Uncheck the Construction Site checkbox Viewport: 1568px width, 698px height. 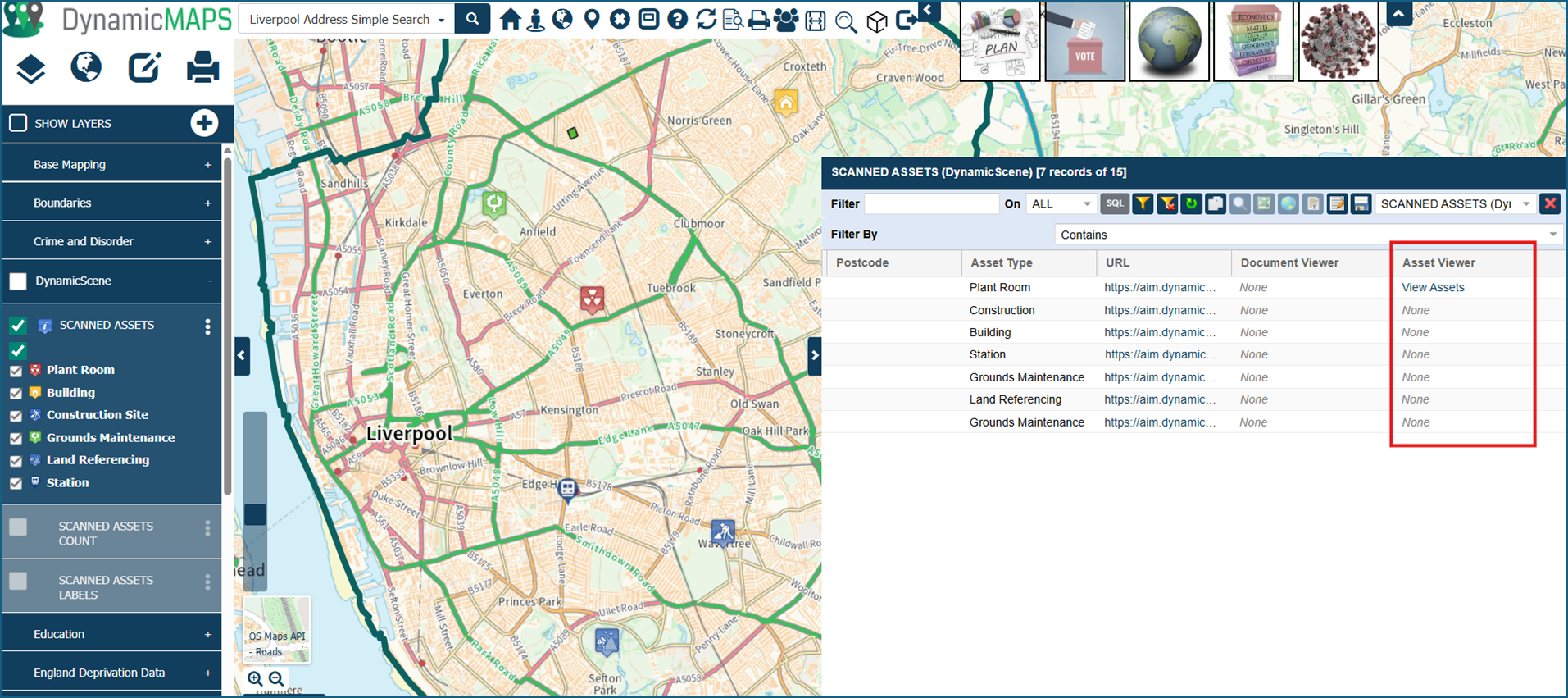point(16,416)
